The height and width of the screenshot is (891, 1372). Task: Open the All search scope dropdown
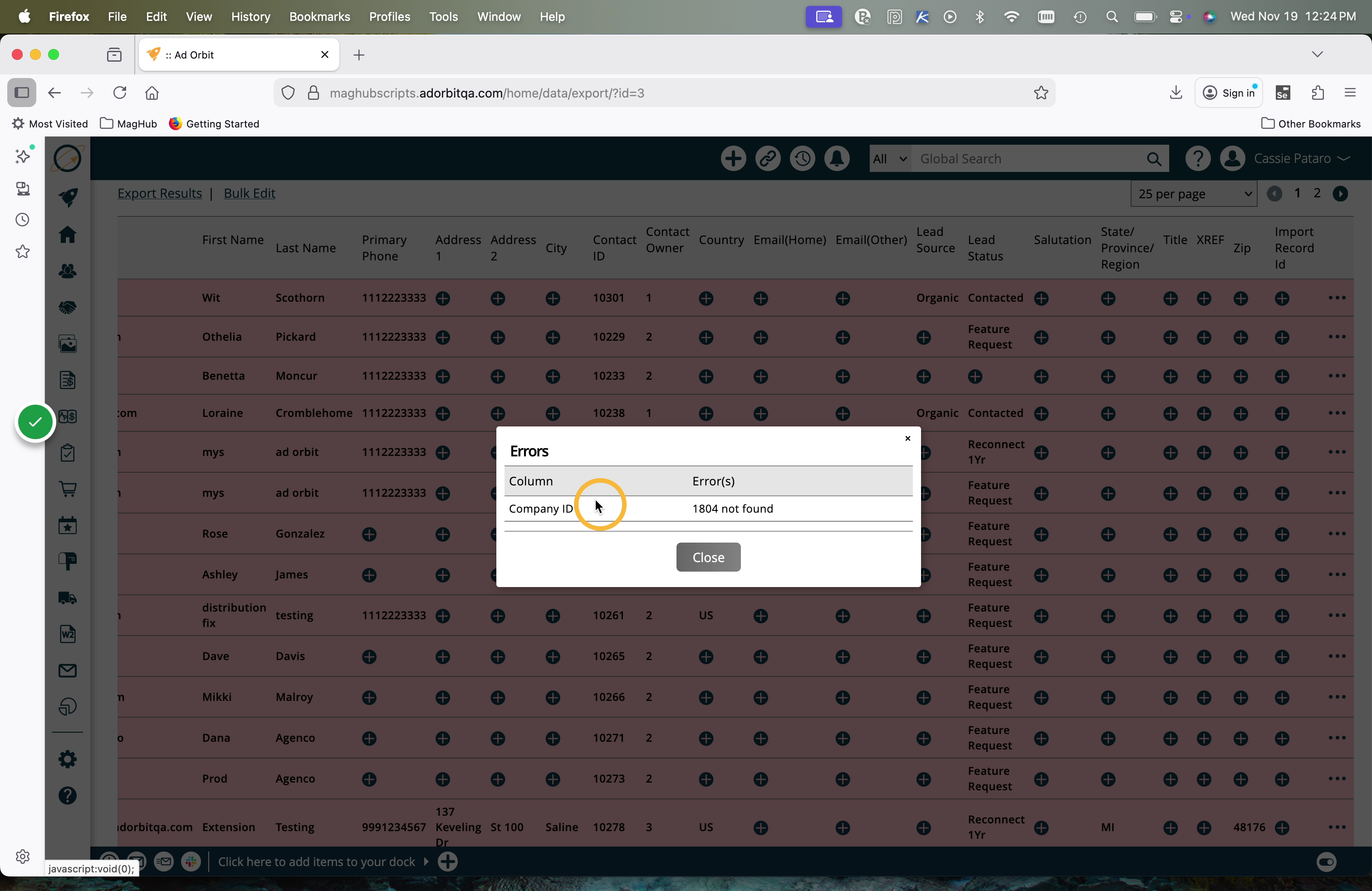(890, 159)
